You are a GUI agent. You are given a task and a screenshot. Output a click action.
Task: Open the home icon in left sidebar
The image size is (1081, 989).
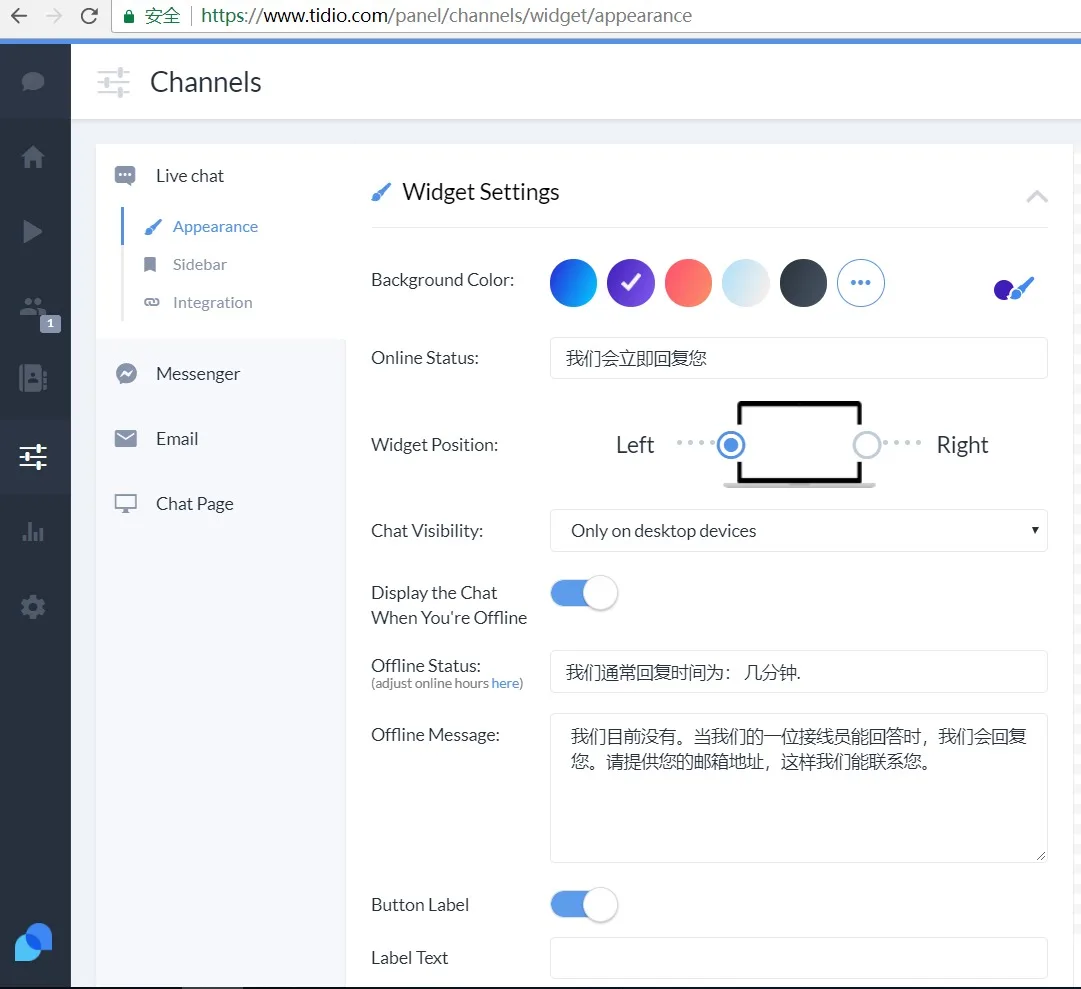pos(33,157)
